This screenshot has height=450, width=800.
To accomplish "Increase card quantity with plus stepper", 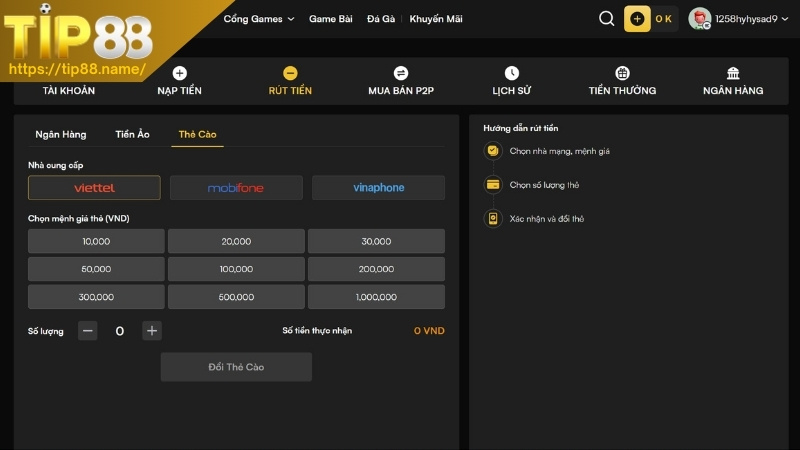I will (151, 331).
